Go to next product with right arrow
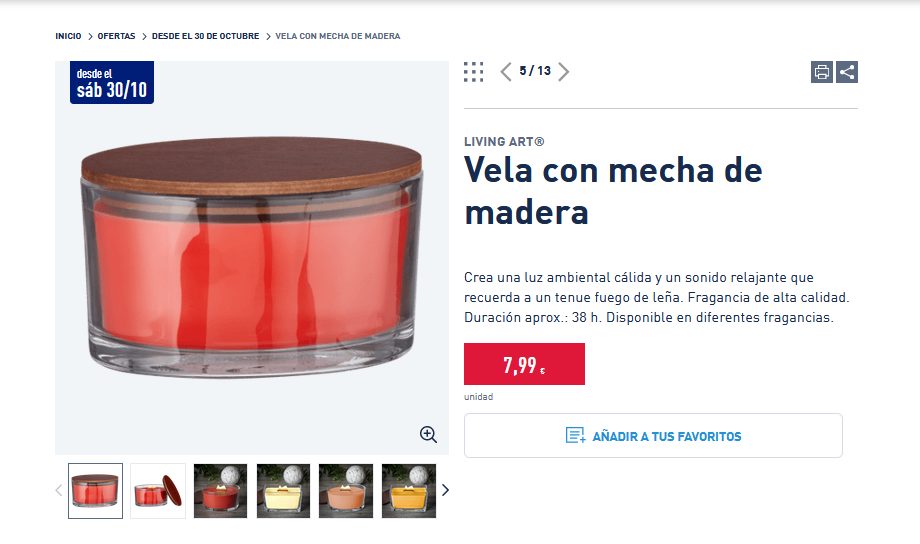This screenshot has height=544, width=920. 563,72
